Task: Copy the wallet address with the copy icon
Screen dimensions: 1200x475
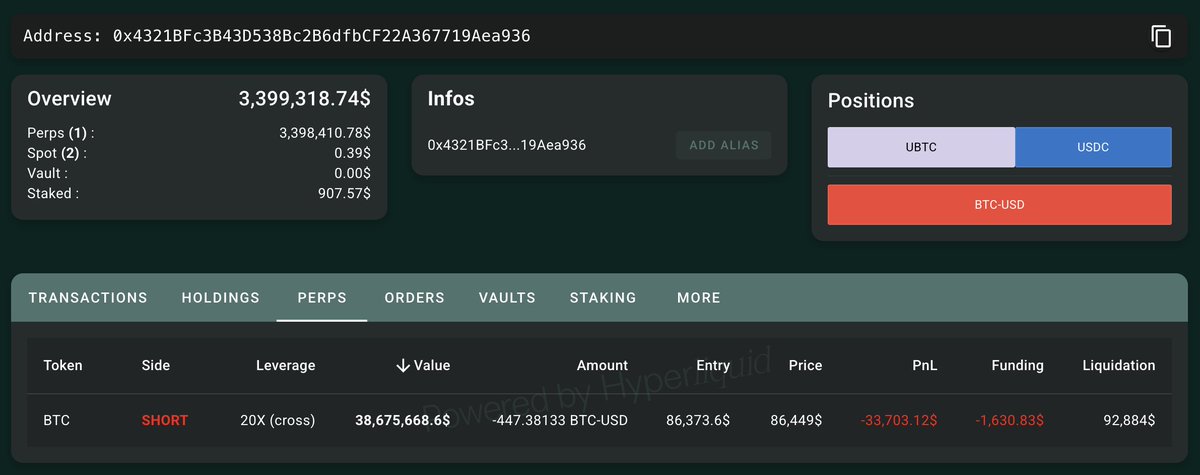Action: pos(1161,37)
